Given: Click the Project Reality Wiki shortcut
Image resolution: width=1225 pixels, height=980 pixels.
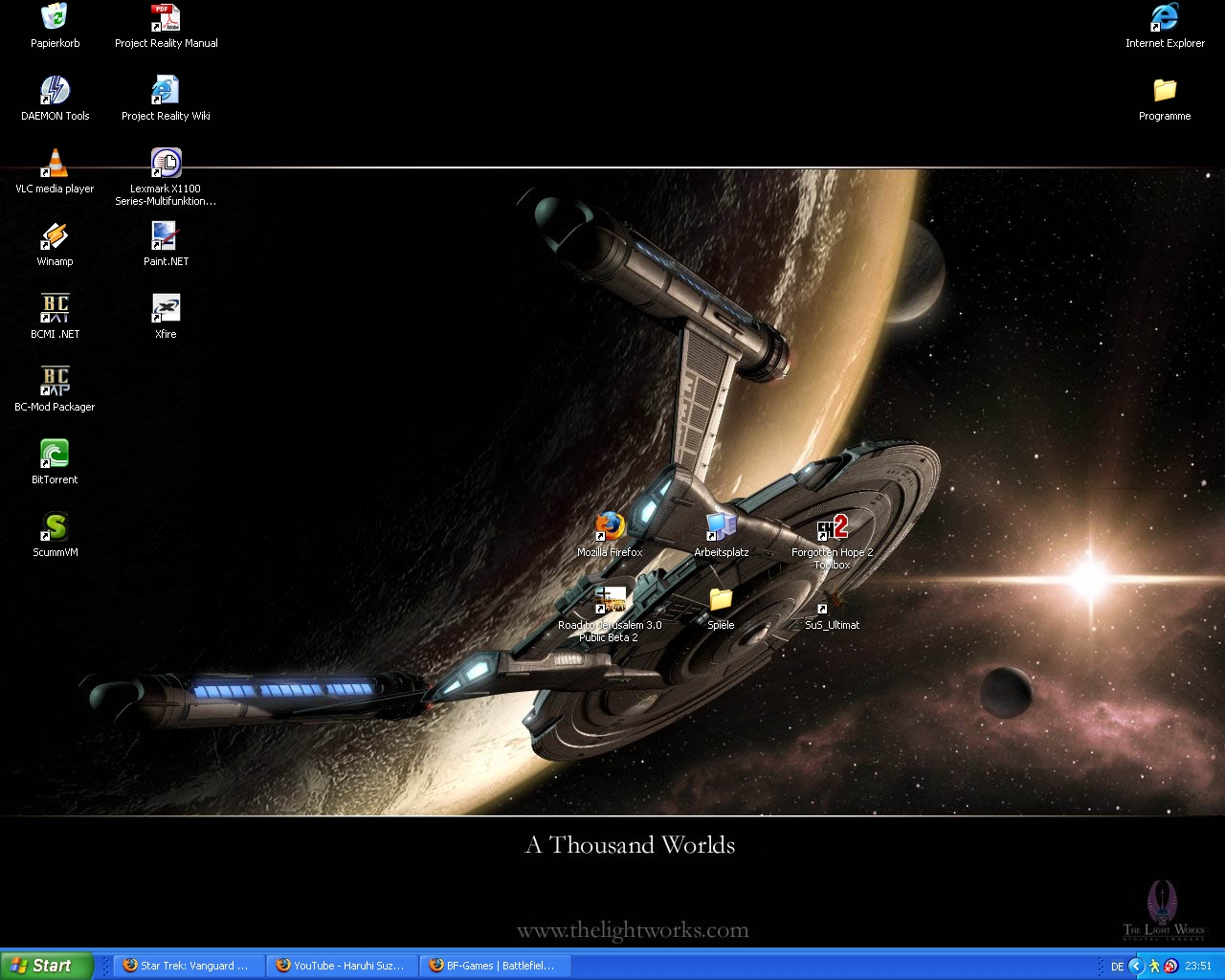Looking at the screenshot, I should [166, 91].
